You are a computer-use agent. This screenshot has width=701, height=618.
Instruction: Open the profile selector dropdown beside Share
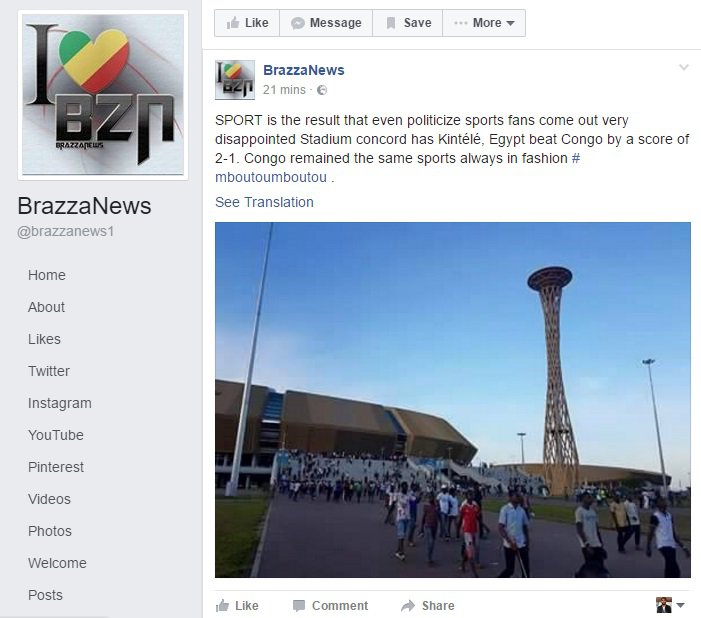(x=670, y=605)
